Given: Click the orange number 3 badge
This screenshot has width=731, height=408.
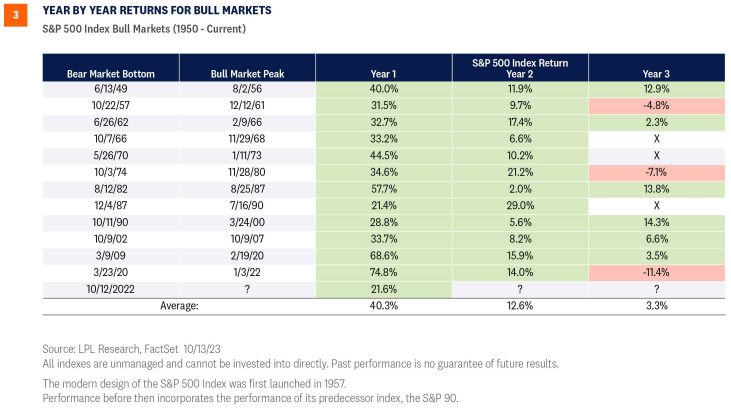Looking at the screenshot, I should (x=11, y=13).
